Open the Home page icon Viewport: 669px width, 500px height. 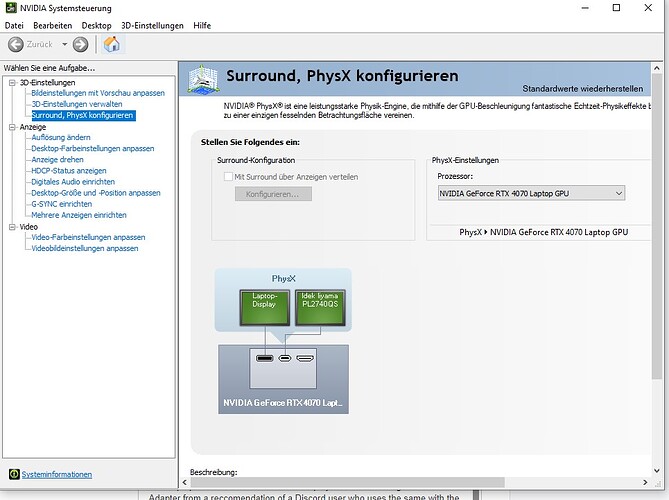[112, 44]
